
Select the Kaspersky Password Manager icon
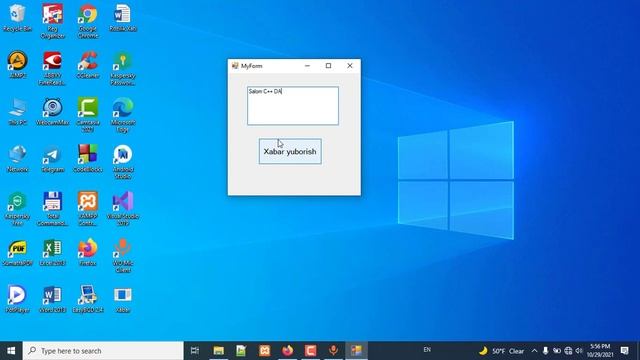click(x=123, y=68)
